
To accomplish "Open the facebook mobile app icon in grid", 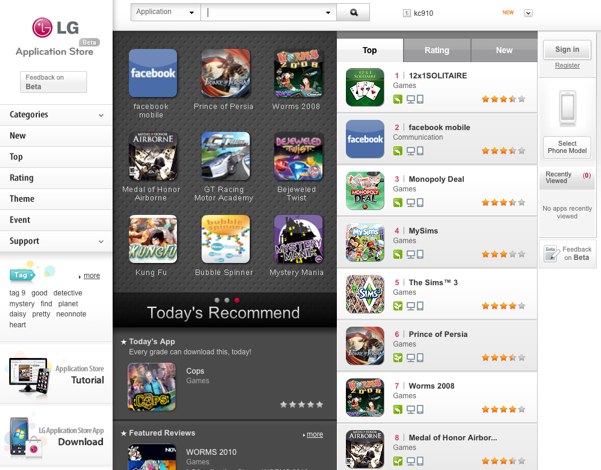I will [153, 73].
